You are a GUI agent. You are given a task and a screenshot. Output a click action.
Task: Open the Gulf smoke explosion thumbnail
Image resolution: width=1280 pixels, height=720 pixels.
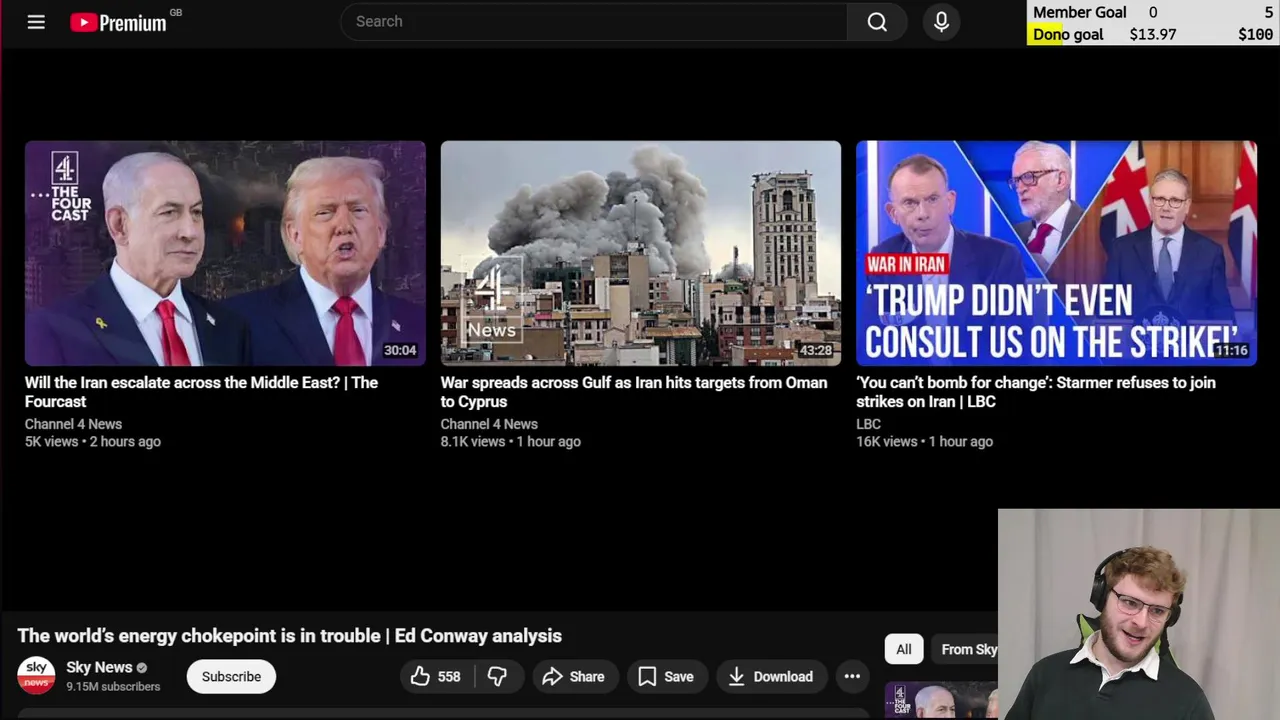tap(641, 253)
